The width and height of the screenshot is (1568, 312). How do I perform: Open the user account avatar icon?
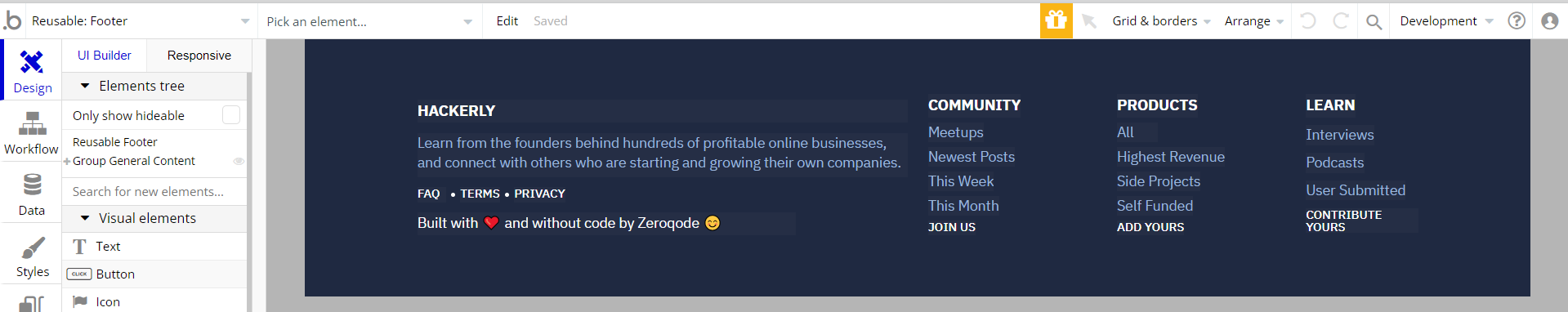[1549, 20]
